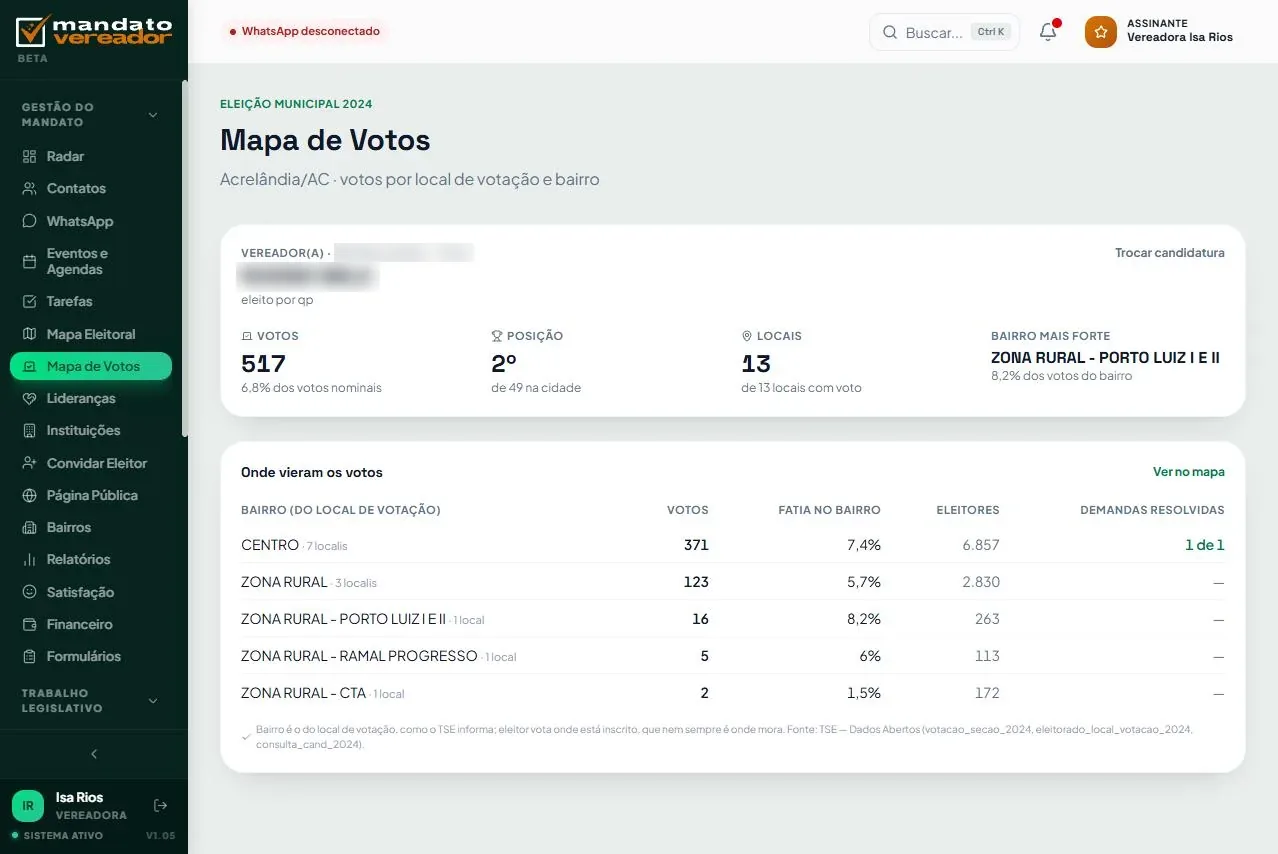The image size is (1278, 854).
Task: Click the Formulários clipboard icon
Action: pyautogui.click(x=29, y=656)
